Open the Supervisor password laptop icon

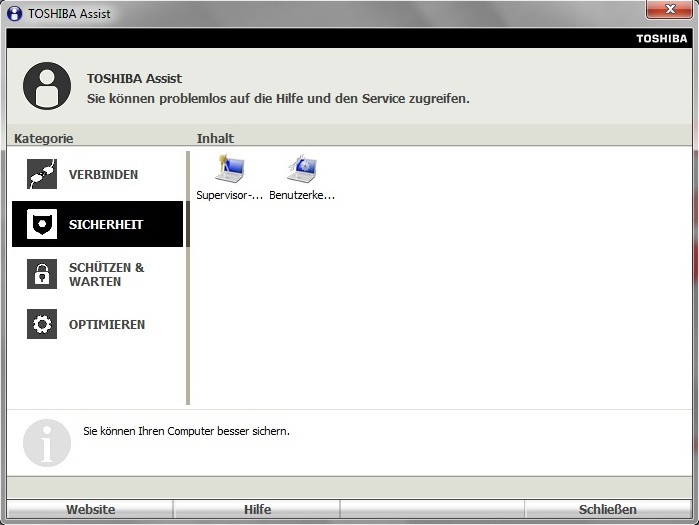229,169
